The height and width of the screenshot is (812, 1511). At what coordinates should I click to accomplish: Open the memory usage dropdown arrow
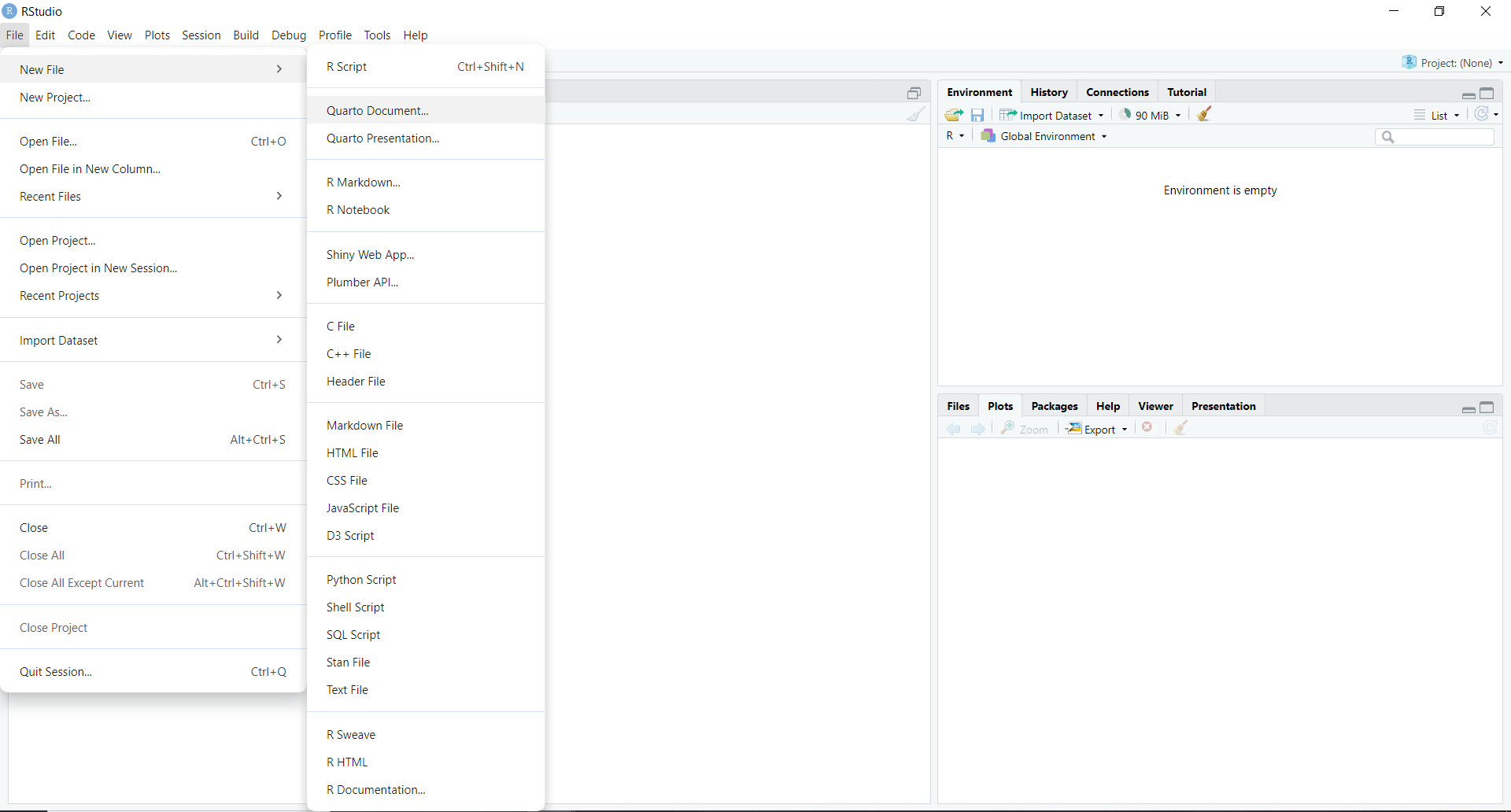[1178, 116]
